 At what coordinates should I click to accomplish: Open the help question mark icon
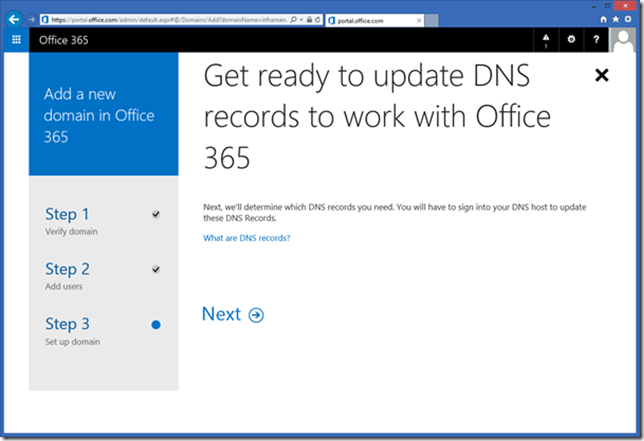[596, 40]
